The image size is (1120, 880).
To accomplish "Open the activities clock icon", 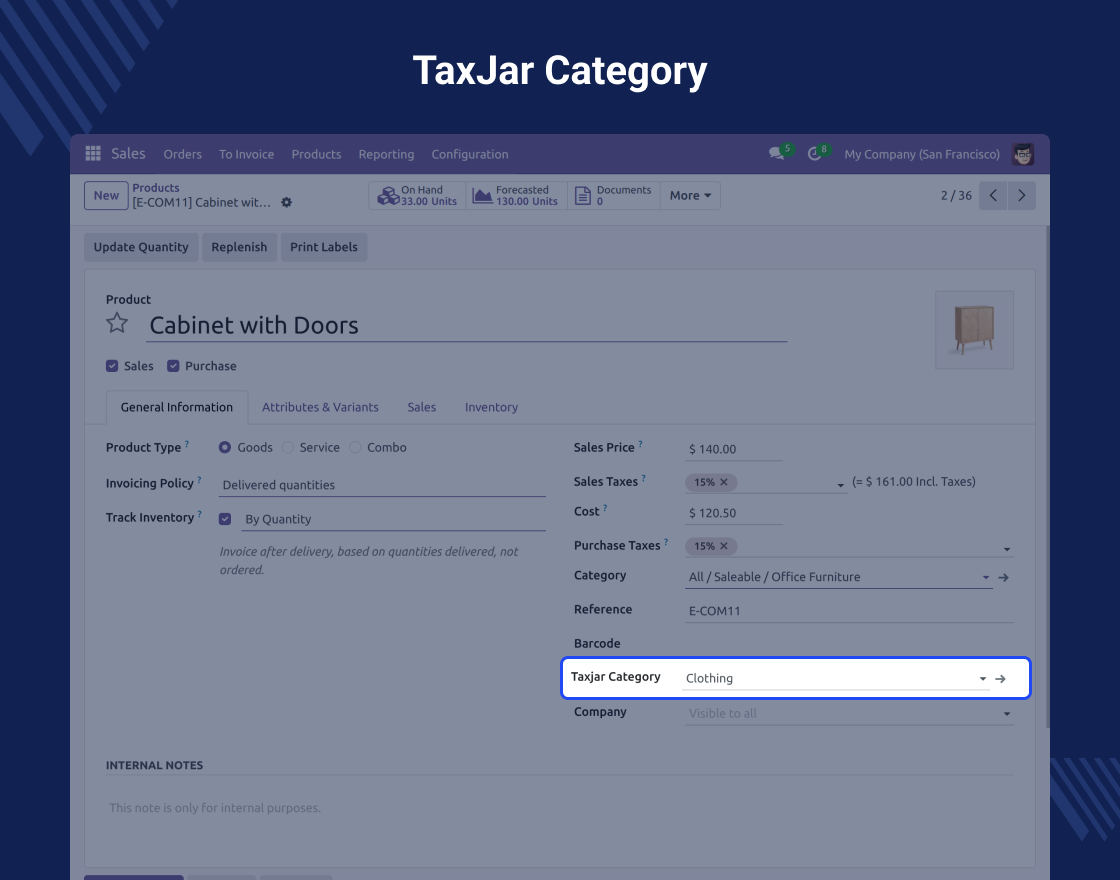I will (814, 154).
